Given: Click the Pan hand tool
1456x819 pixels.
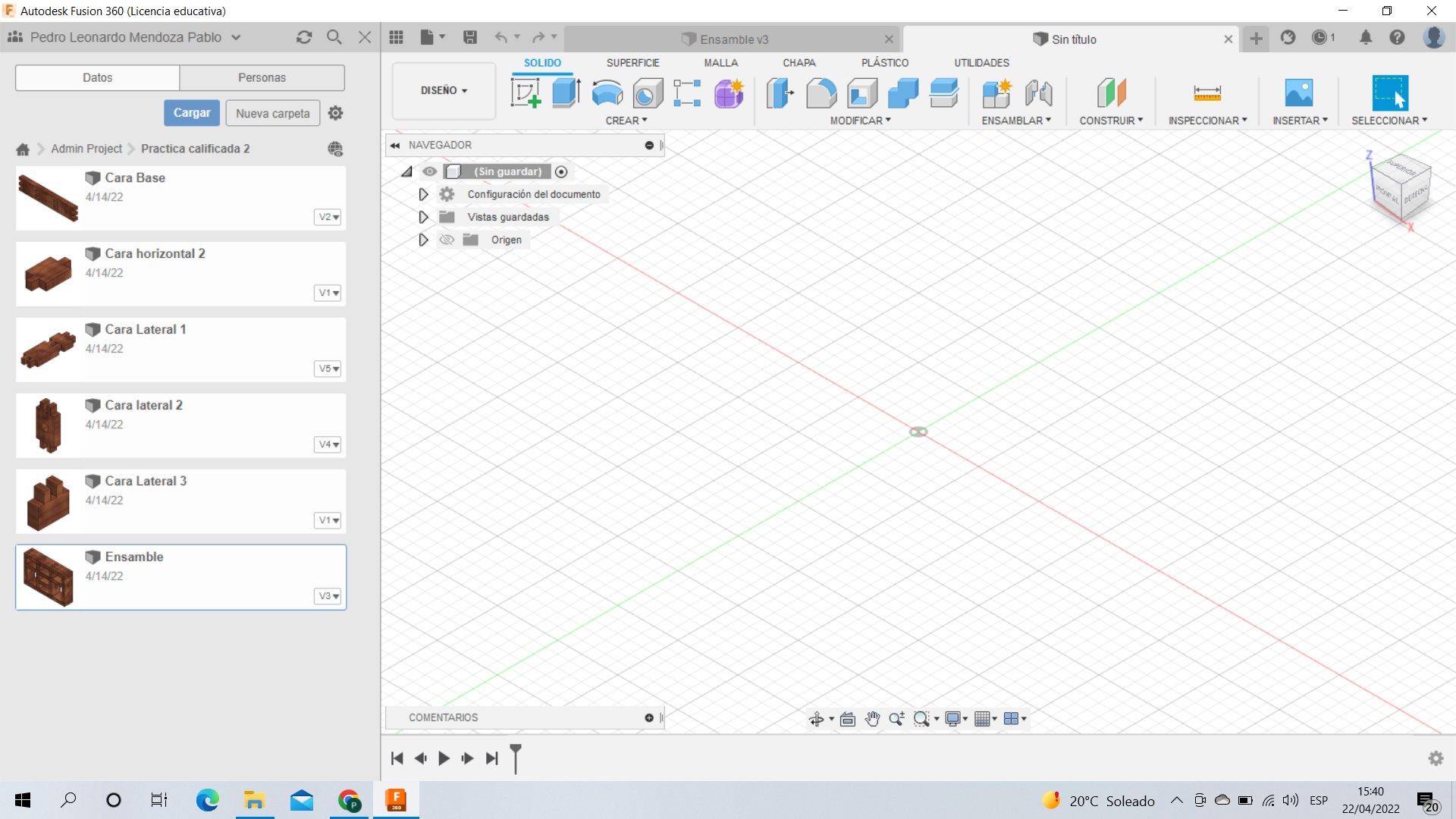Looking at the screenshot, I should (x=872, y=719).
